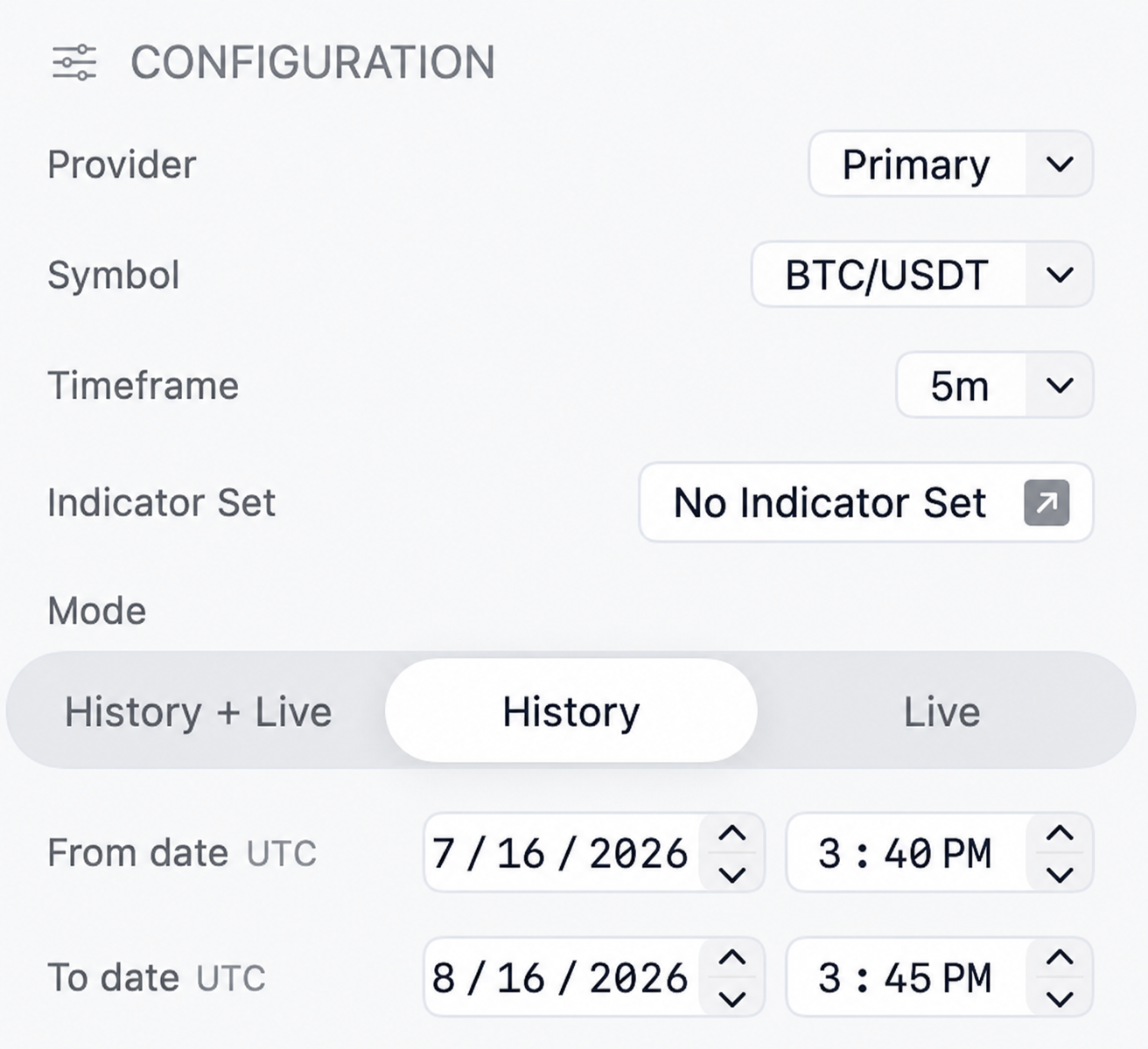Image resolution: width=1148 pixels, height=1049 pixels.
Task: Open the 5m Timeframe dropdown
Action: pos(995,385)
